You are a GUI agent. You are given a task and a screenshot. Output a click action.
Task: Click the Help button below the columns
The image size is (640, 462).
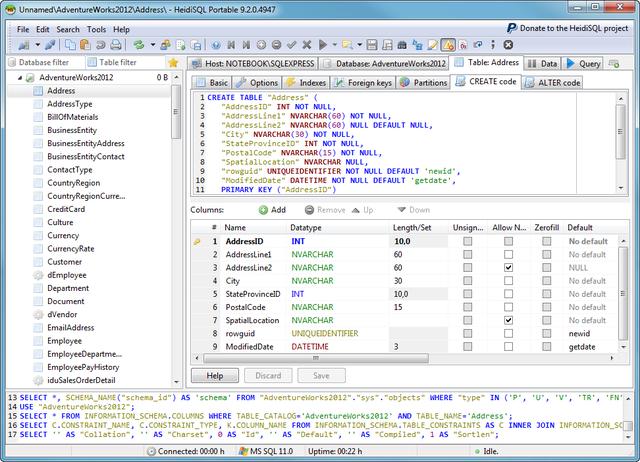coord(214,375)
